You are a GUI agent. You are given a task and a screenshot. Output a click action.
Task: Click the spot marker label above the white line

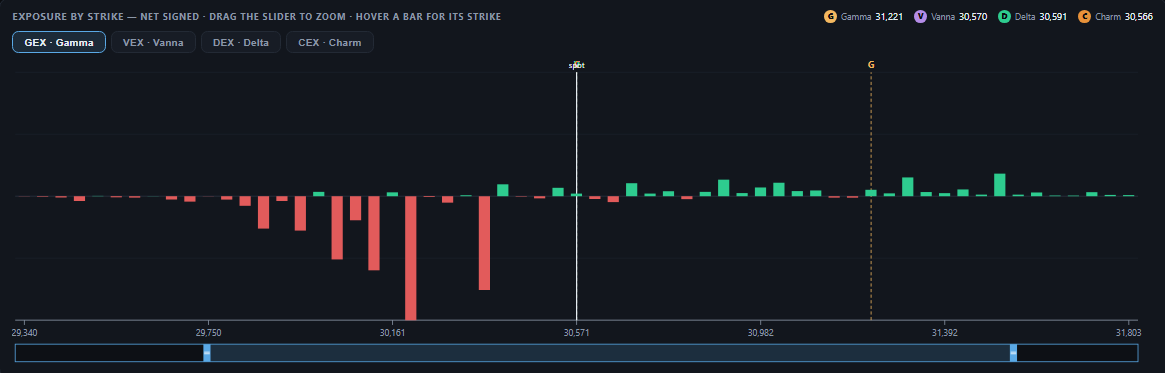click(x=577, y=65)
